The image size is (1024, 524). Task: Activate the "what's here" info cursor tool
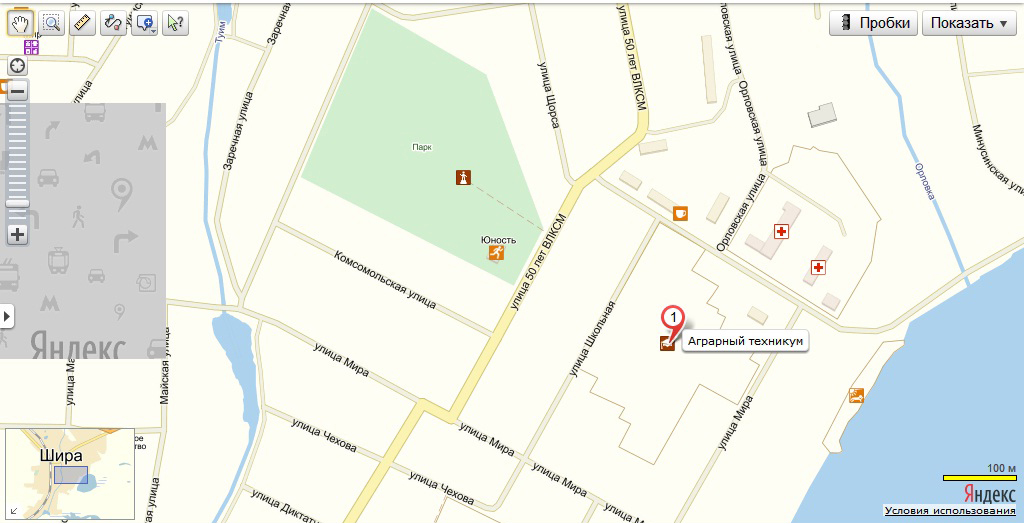tap(176, 24)
